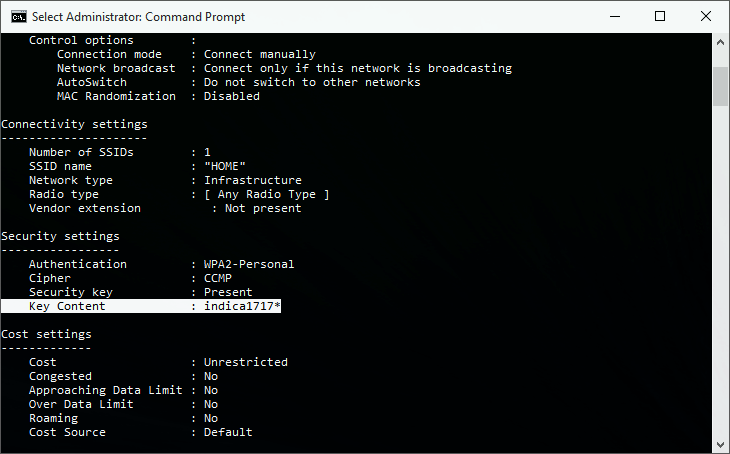Minimize the Command Prompt window
Screen dimensions: 730x454
tap(615, 16)
